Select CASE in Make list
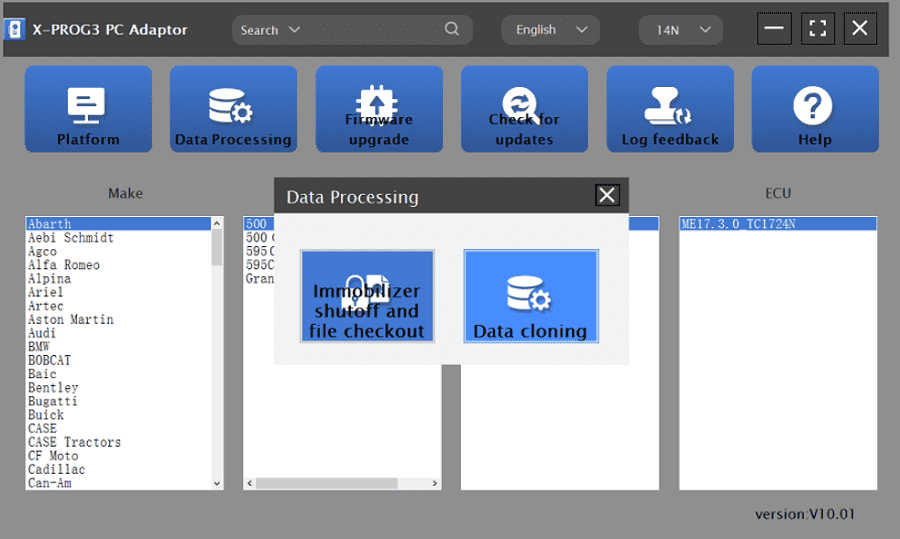 click(x=118, y=428)
